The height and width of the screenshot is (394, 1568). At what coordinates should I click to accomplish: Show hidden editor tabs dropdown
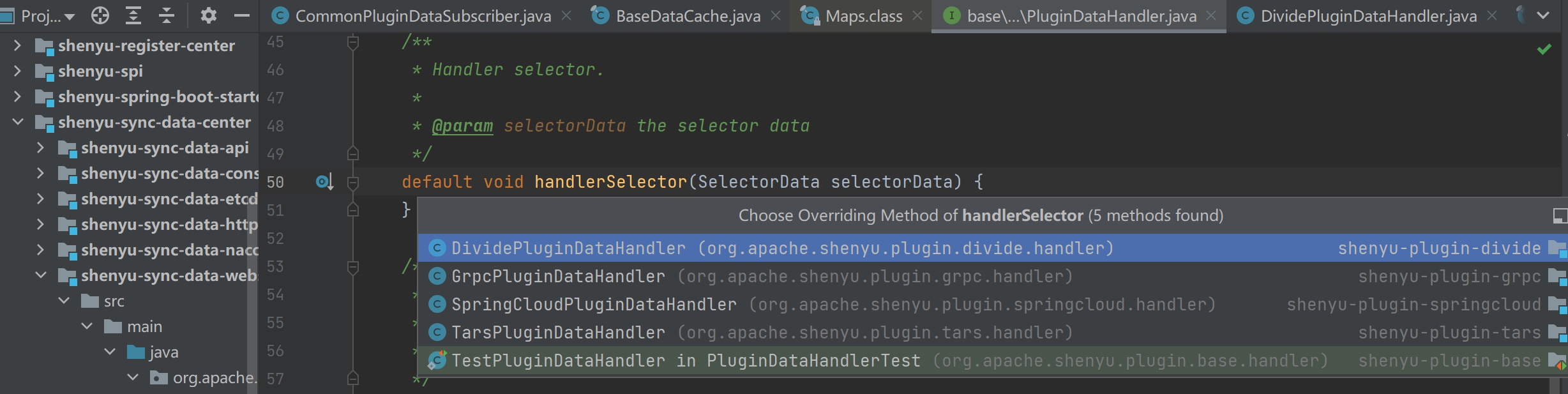1543,16
